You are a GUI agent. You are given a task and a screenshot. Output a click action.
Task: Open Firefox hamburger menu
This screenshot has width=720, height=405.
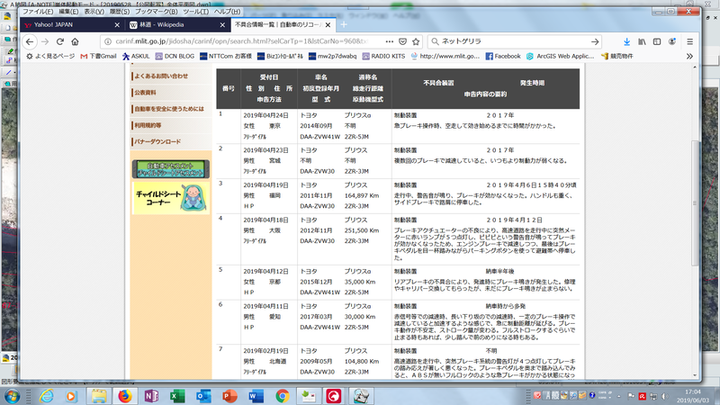690,42
